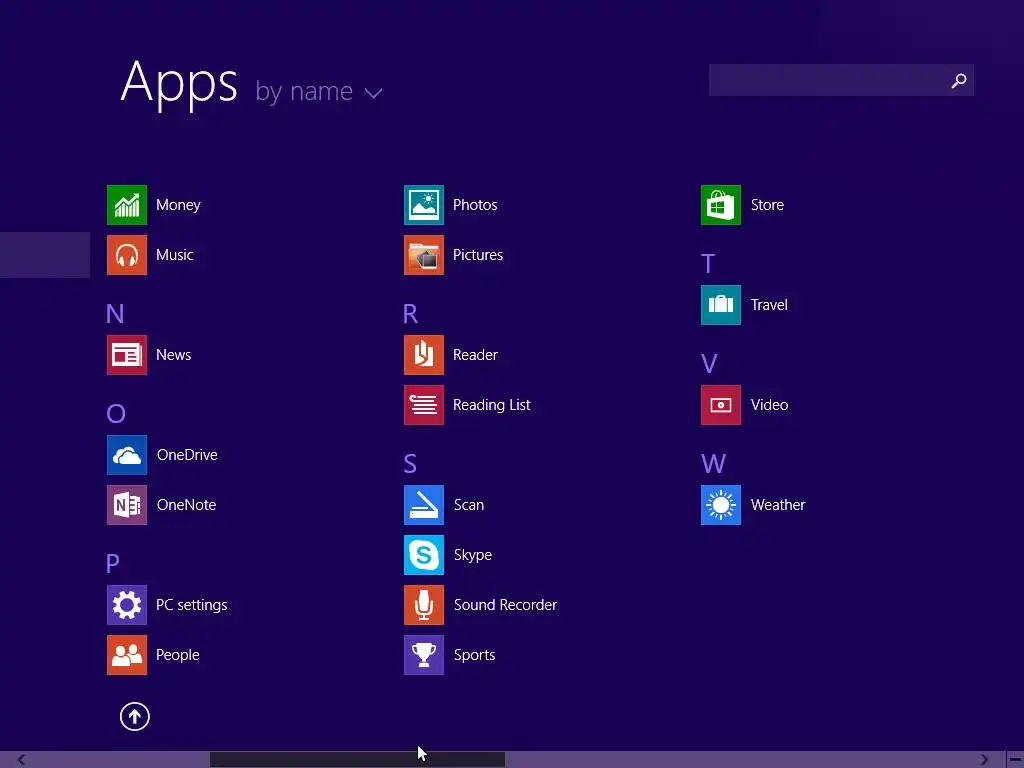Click the scrollbar right arrow
Image resolution: width=1024 pixels, height=768 pixels.
tap(984, 760)
